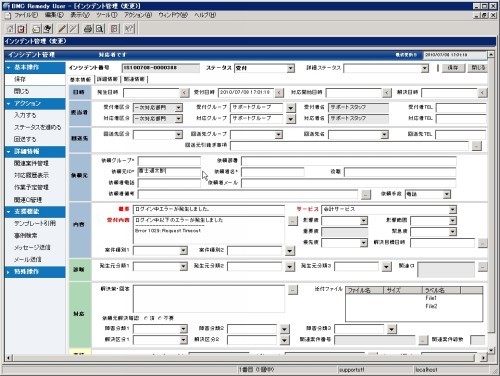Click the print preview magnifier icon

click(x=99, y=29)
